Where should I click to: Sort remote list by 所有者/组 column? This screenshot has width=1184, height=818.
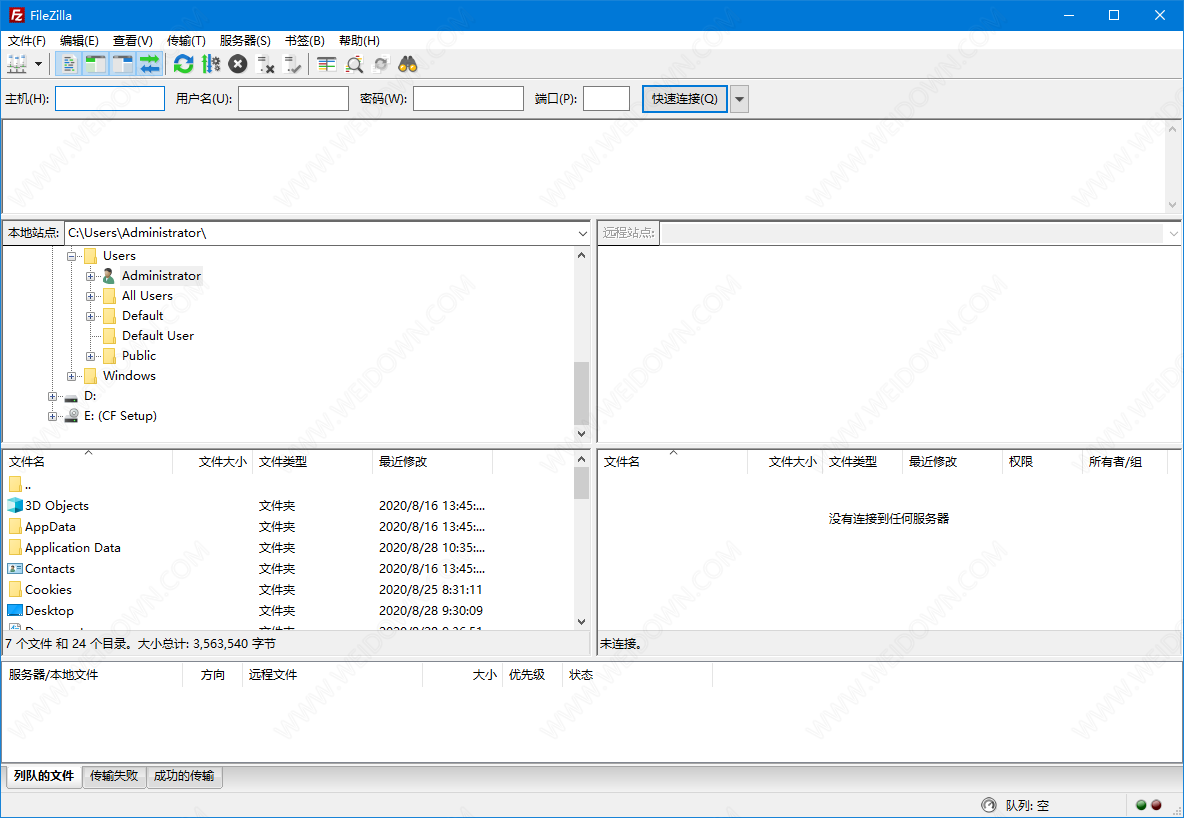tap(1124, 461)
